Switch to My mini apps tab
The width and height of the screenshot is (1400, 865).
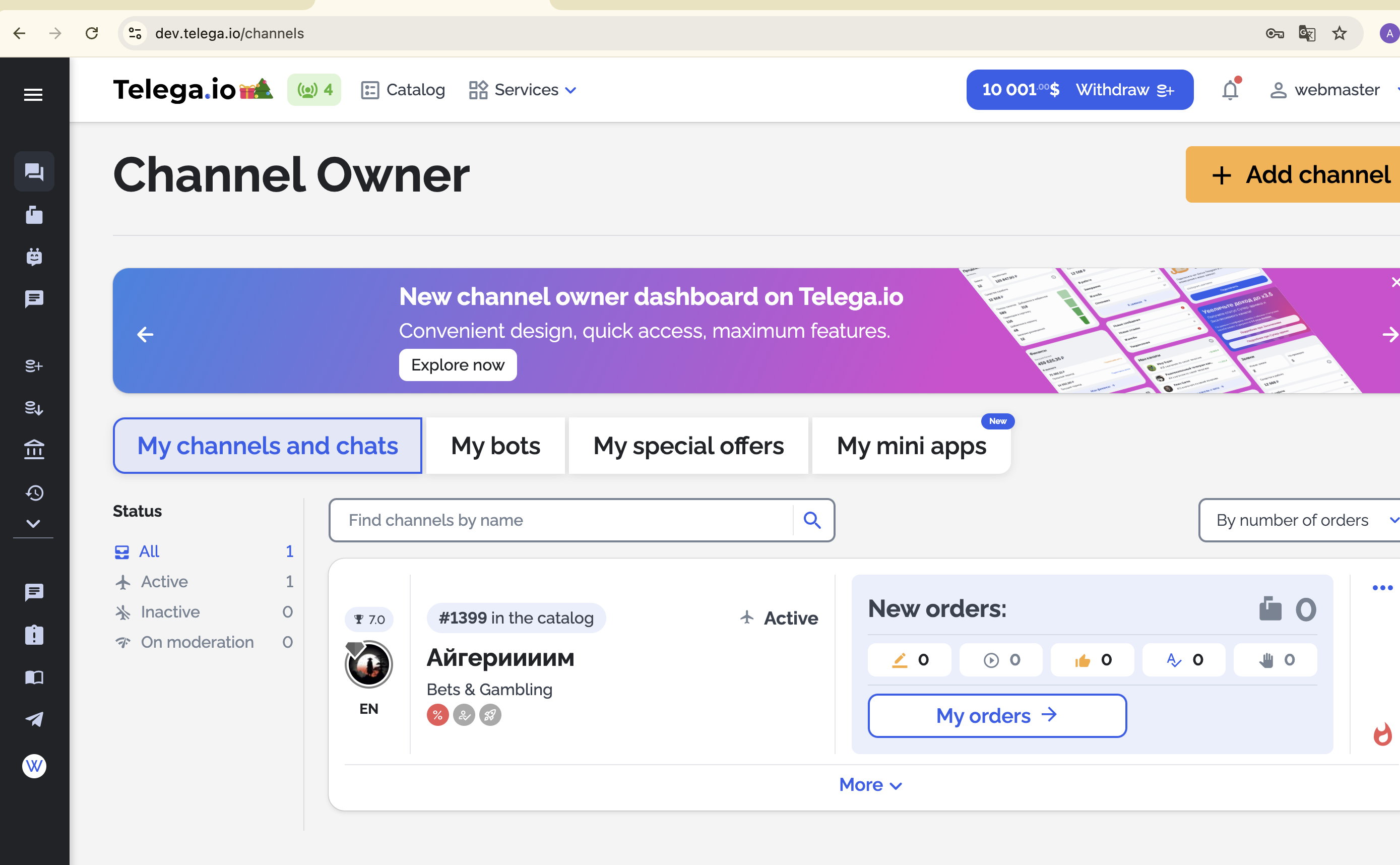(x=911, y=446)
